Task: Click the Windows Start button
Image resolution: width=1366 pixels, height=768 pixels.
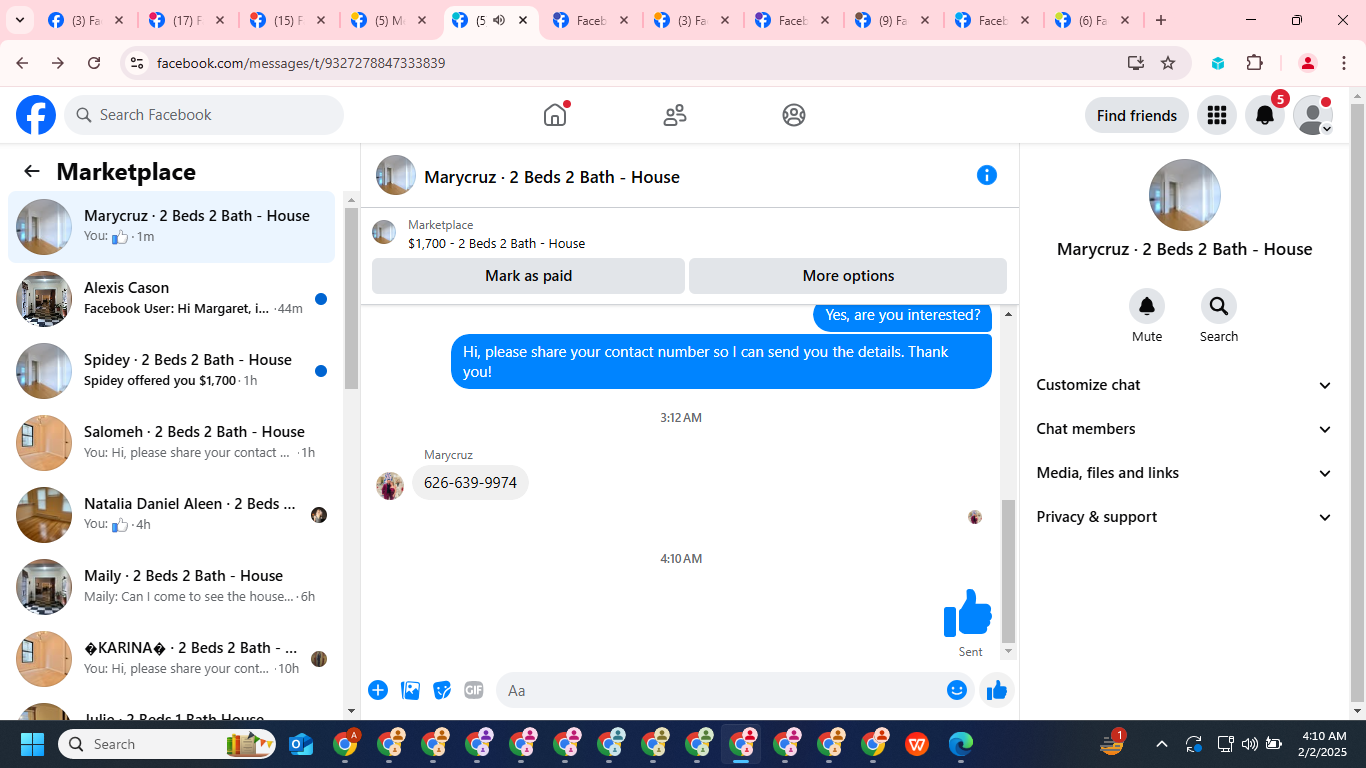Action: click(x=33, y=744)
